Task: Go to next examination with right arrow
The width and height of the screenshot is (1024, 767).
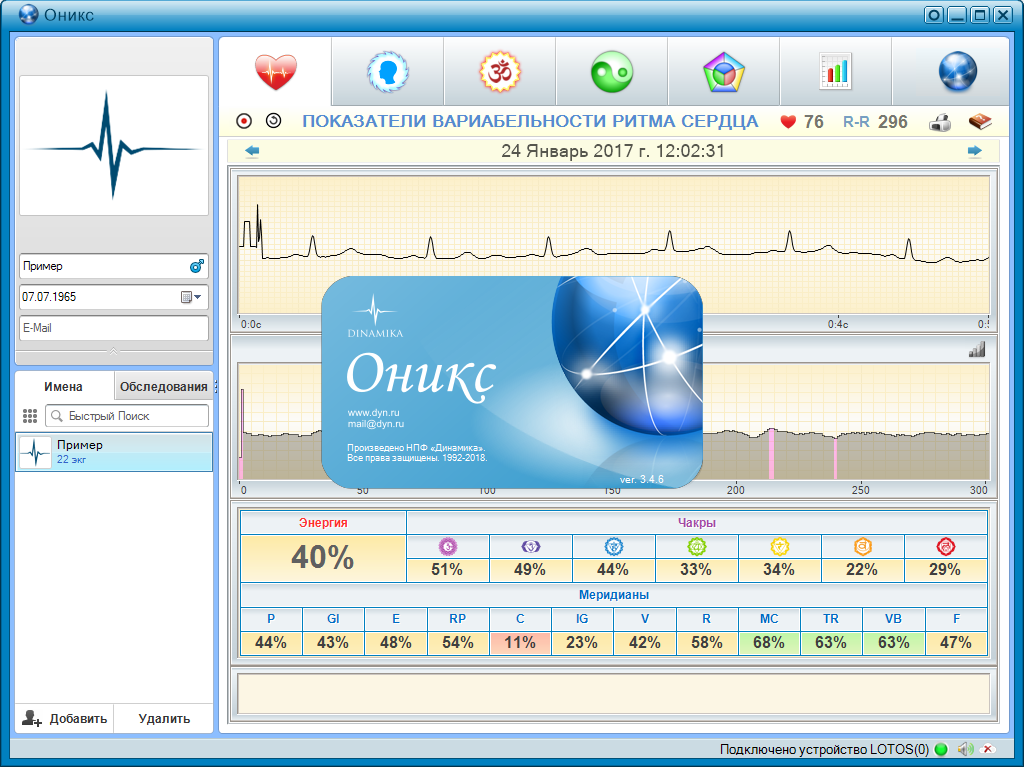Action: coord(974,152)
